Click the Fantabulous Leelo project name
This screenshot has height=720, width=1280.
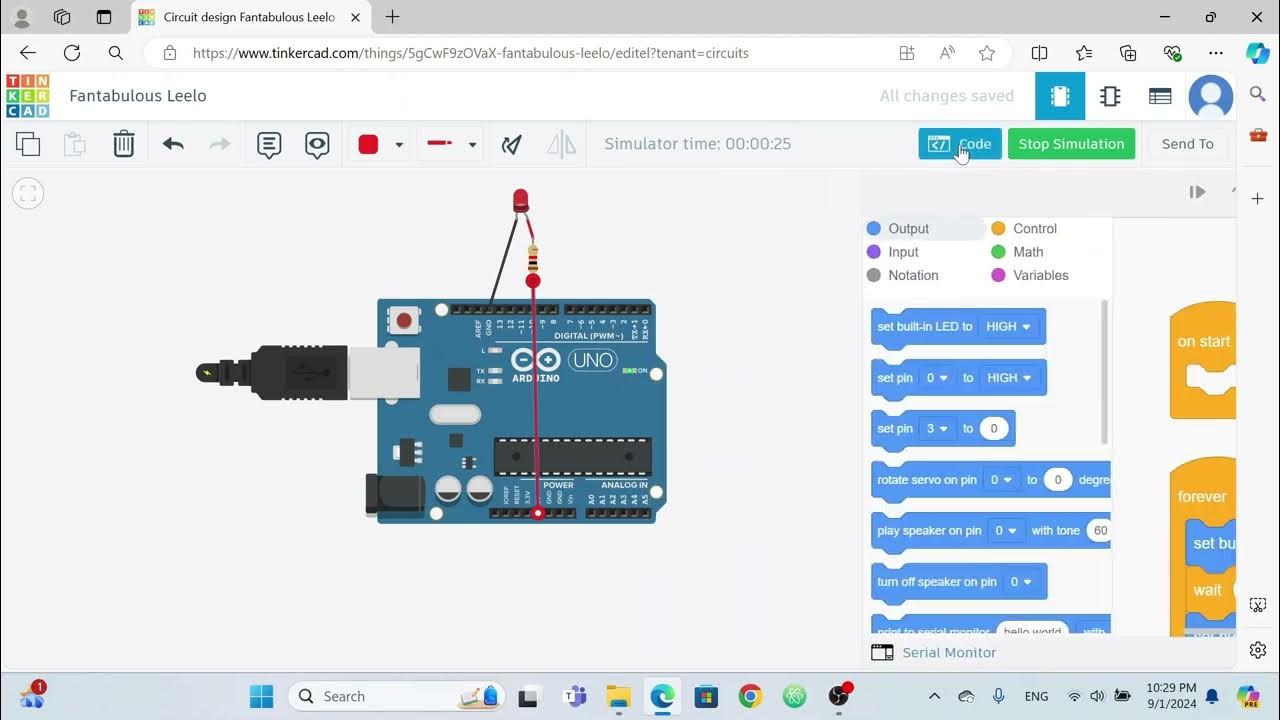(138, 96)
